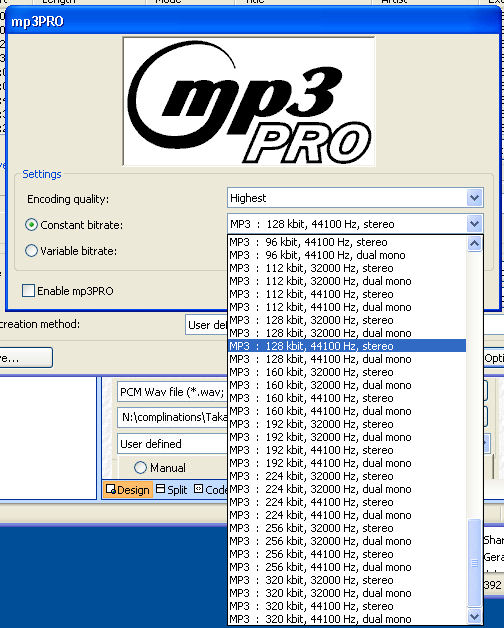
Task: Select the Variable bitrate radio button
Action: (x=31, y=251)
